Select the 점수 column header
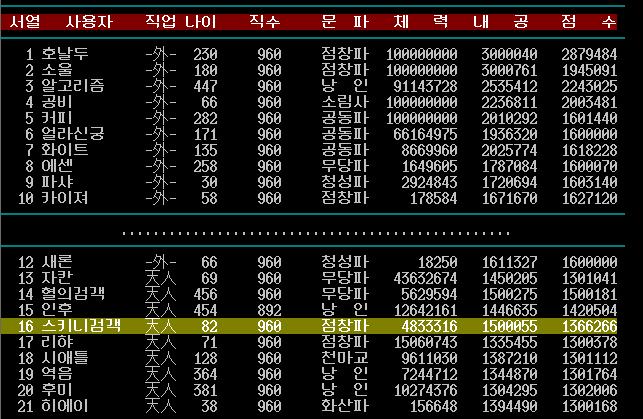643x419 pixels. [588, 21]
